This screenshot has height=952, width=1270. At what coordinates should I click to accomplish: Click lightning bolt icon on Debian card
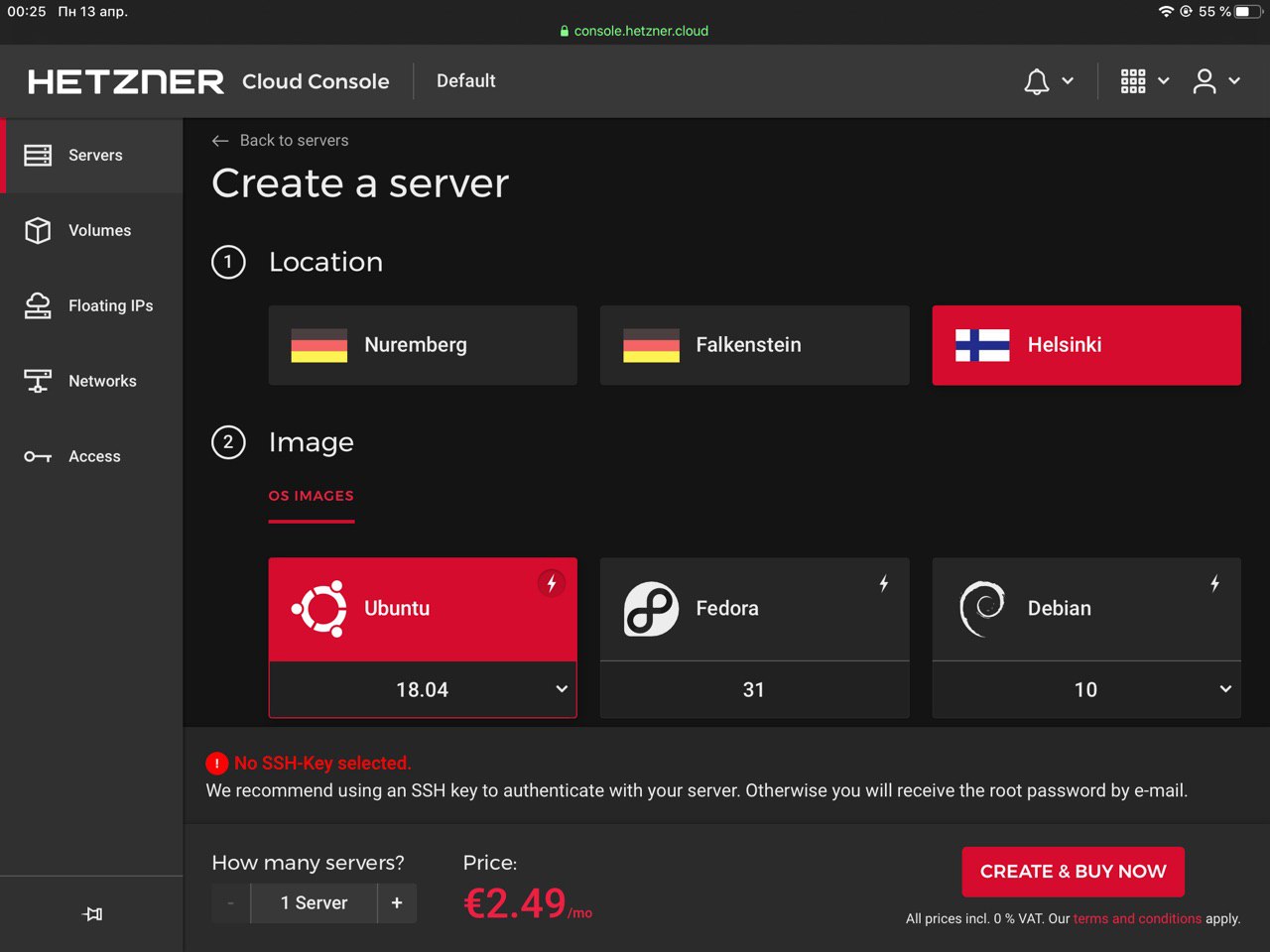pos(1214,584)
